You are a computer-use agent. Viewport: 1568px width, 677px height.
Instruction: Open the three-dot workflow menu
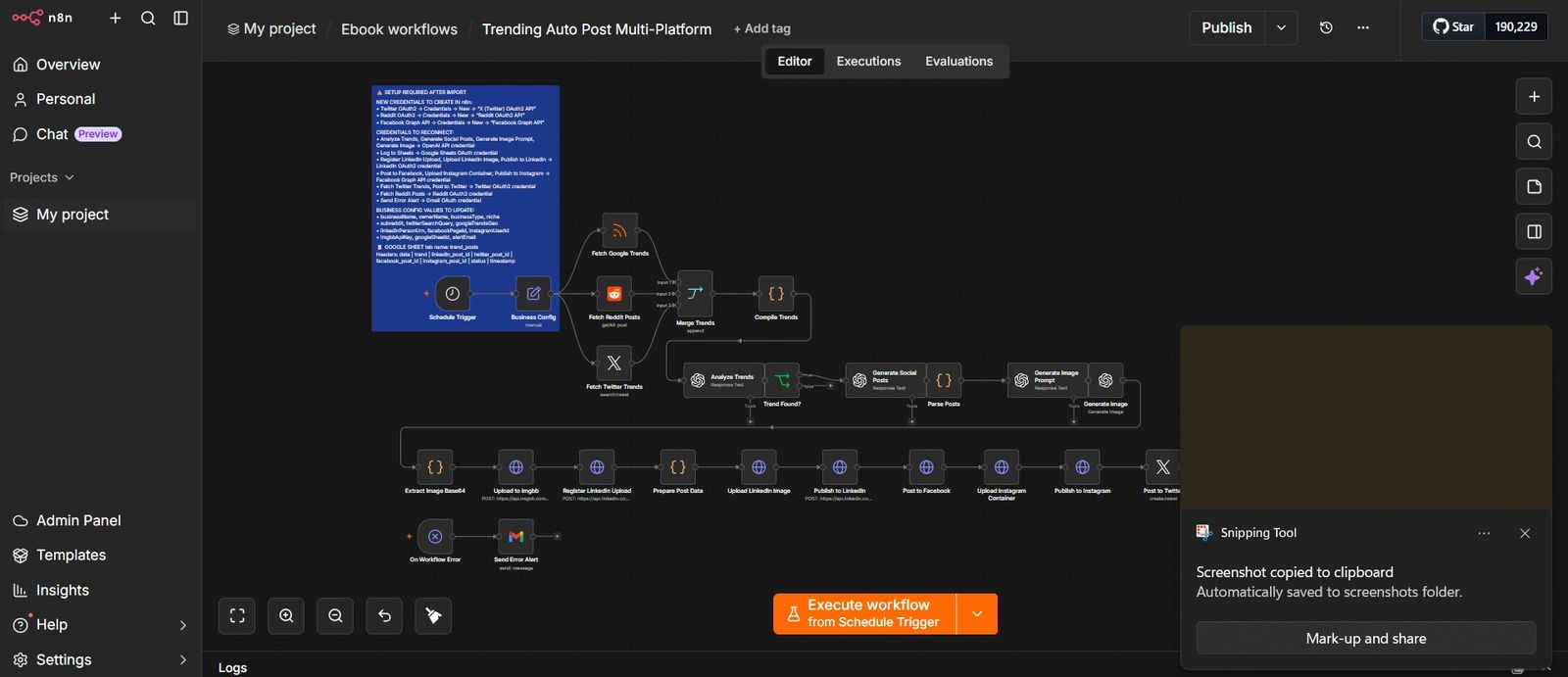[1363, 27]
